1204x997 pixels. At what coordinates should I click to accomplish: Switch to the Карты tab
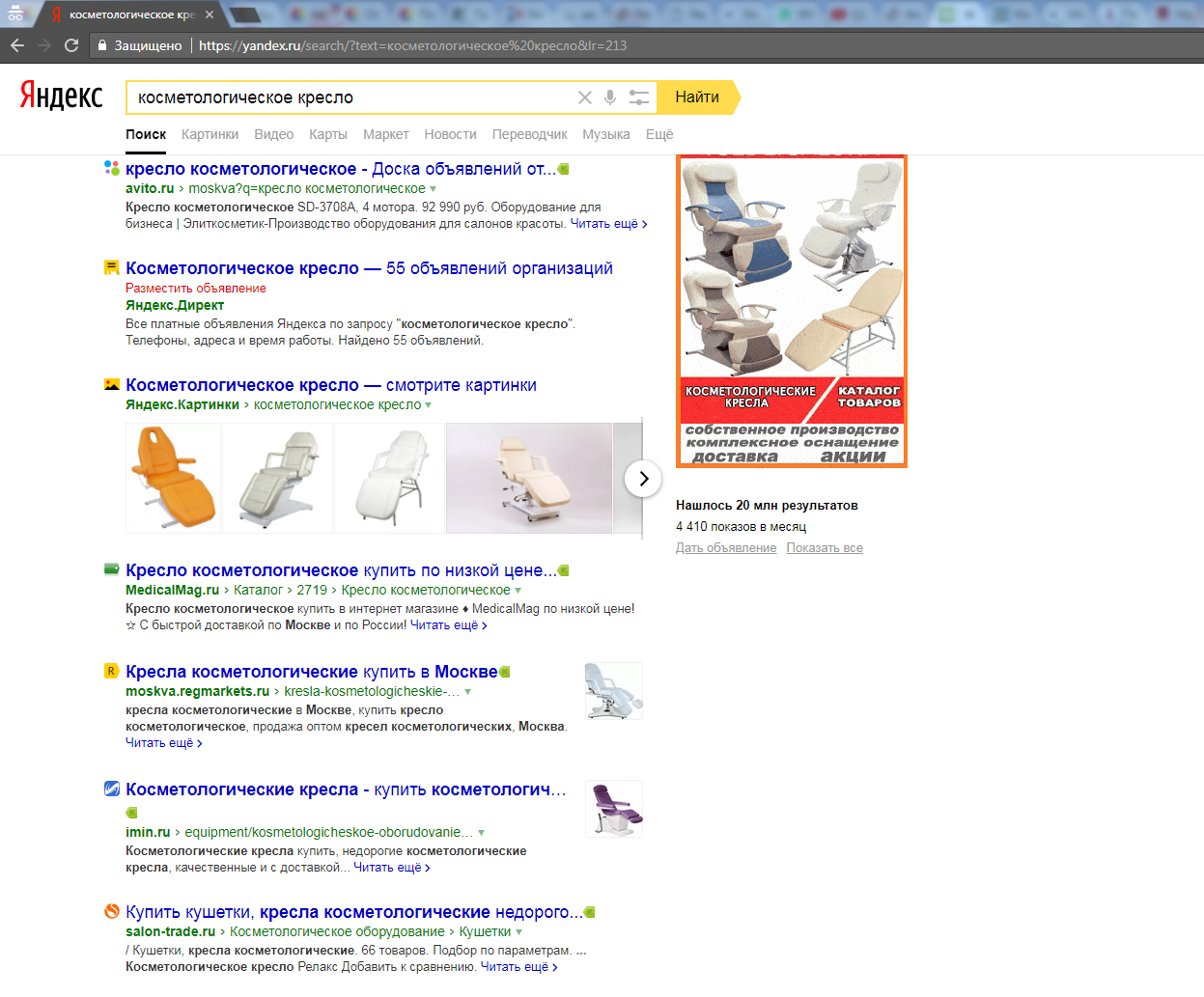point(328,134)
